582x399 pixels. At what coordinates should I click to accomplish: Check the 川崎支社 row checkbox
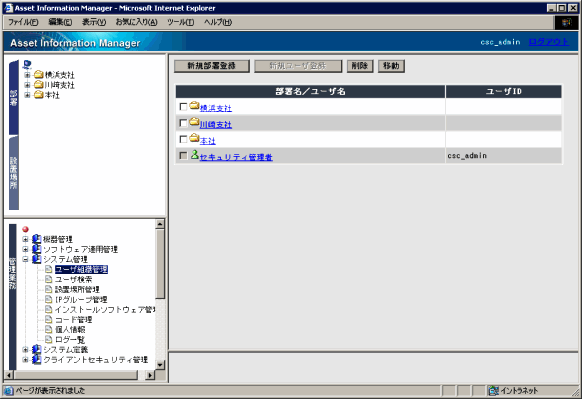coord(183,123)
